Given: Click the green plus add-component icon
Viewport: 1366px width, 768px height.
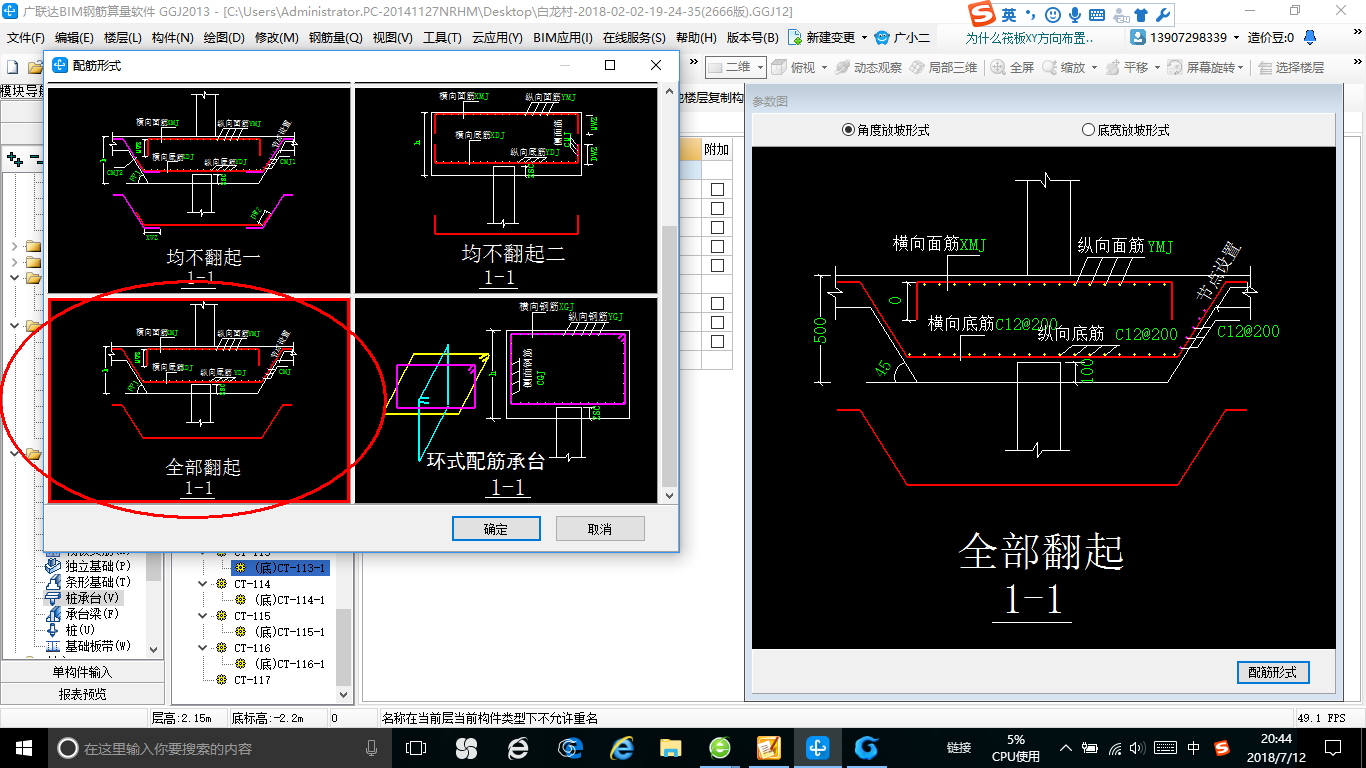Looking at the screenshot, I should pyautogui.click(x=14, y=158).
